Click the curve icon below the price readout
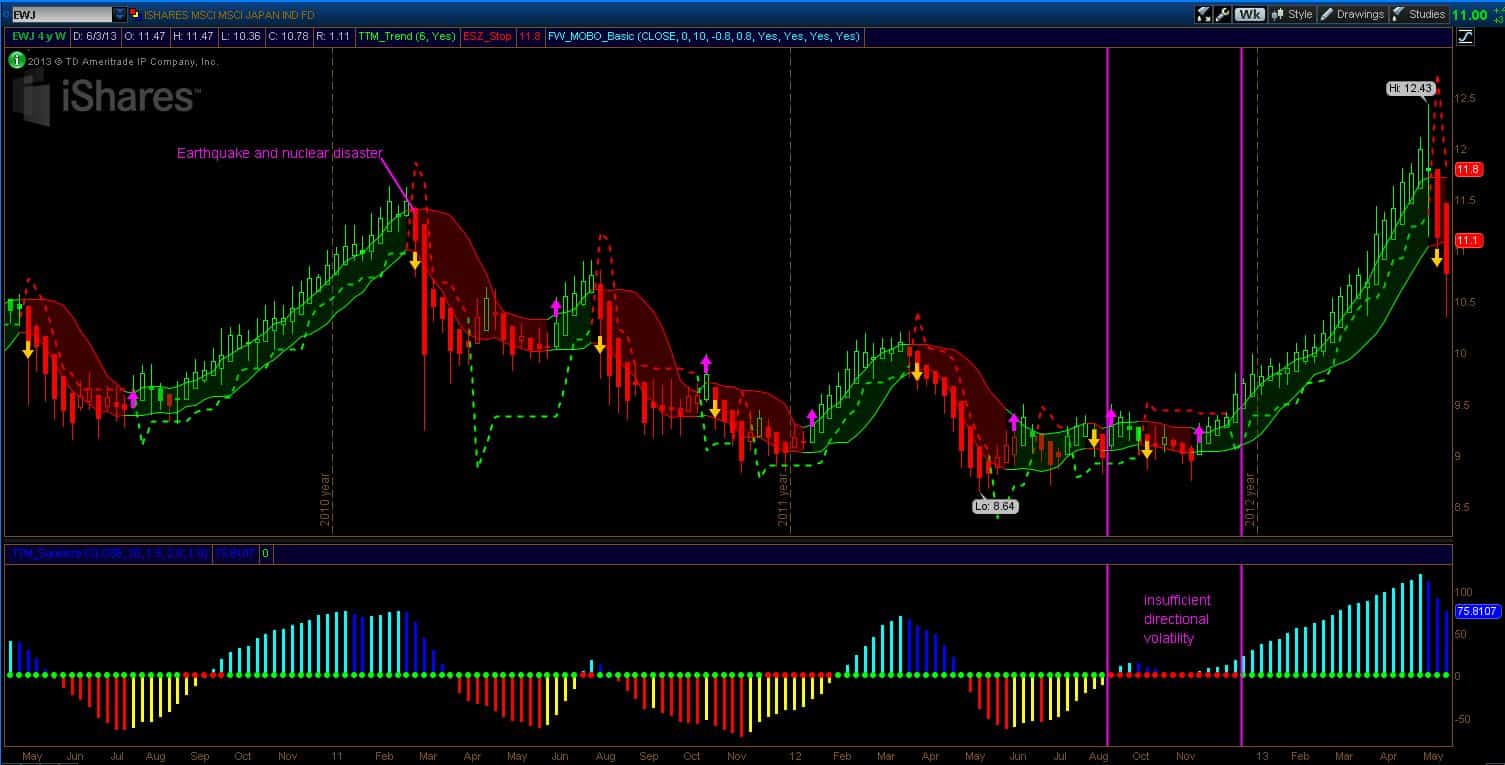 (x=1465, y=37)
